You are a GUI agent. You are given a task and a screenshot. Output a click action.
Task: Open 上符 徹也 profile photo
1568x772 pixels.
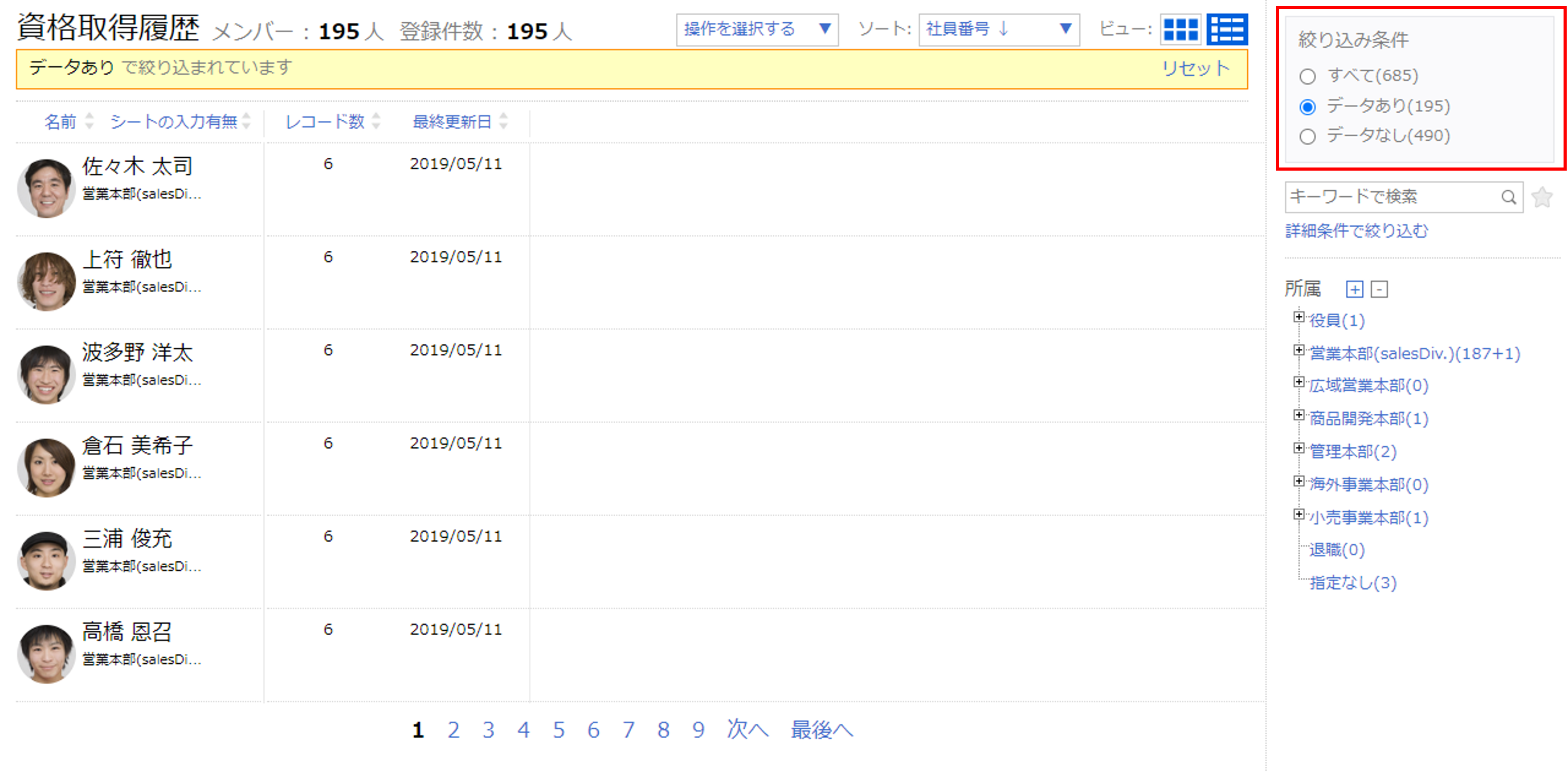point(46,281)
